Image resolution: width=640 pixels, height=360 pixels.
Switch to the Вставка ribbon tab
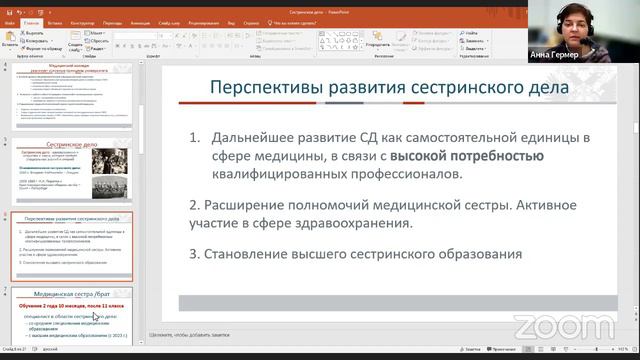coord(55,23)
